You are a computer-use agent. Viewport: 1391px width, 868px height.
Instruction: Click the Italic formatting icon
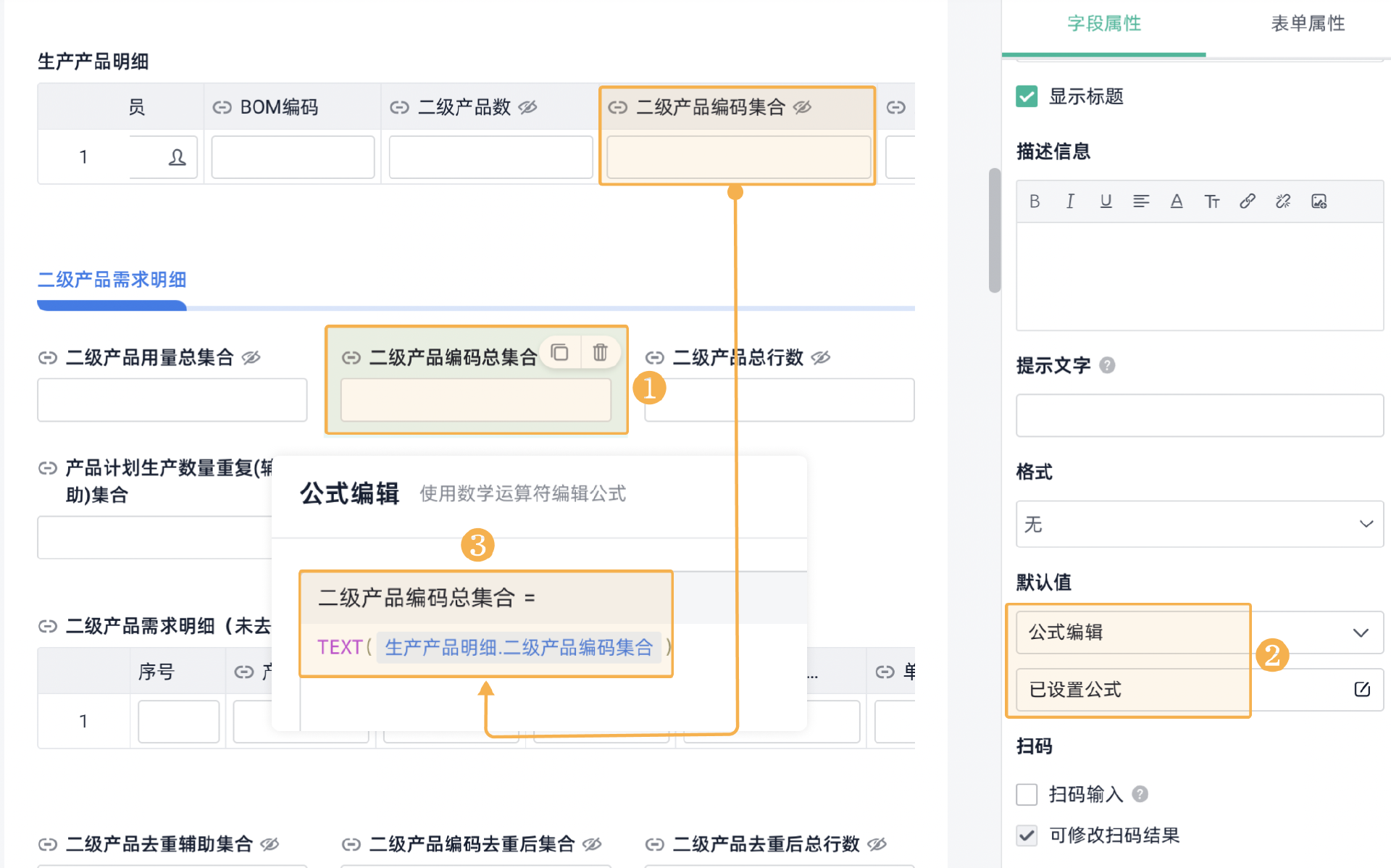tap(1070, 201)
